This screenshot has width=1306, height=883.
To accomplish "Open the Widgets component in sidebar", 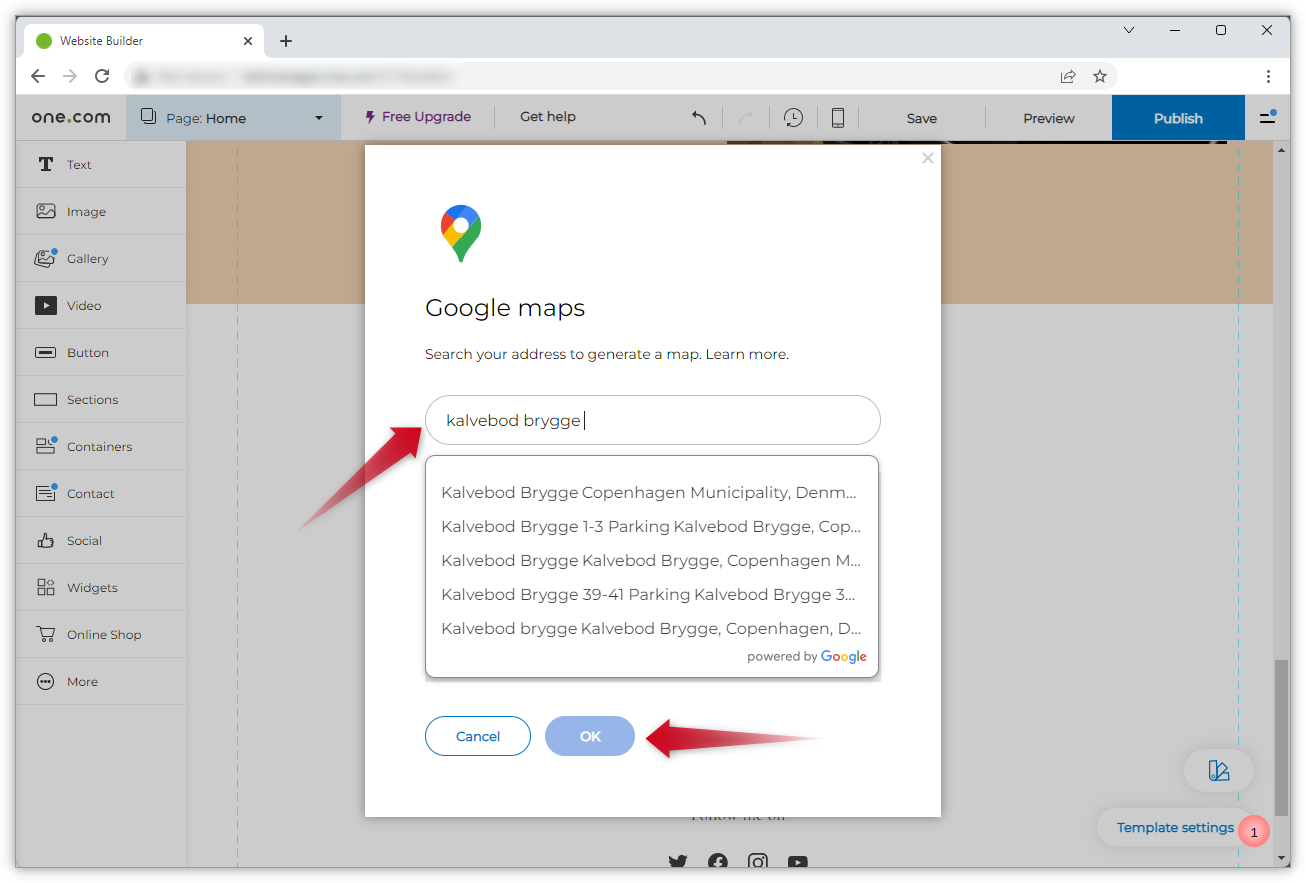I will pyautogui.click(x=101, y=588).
